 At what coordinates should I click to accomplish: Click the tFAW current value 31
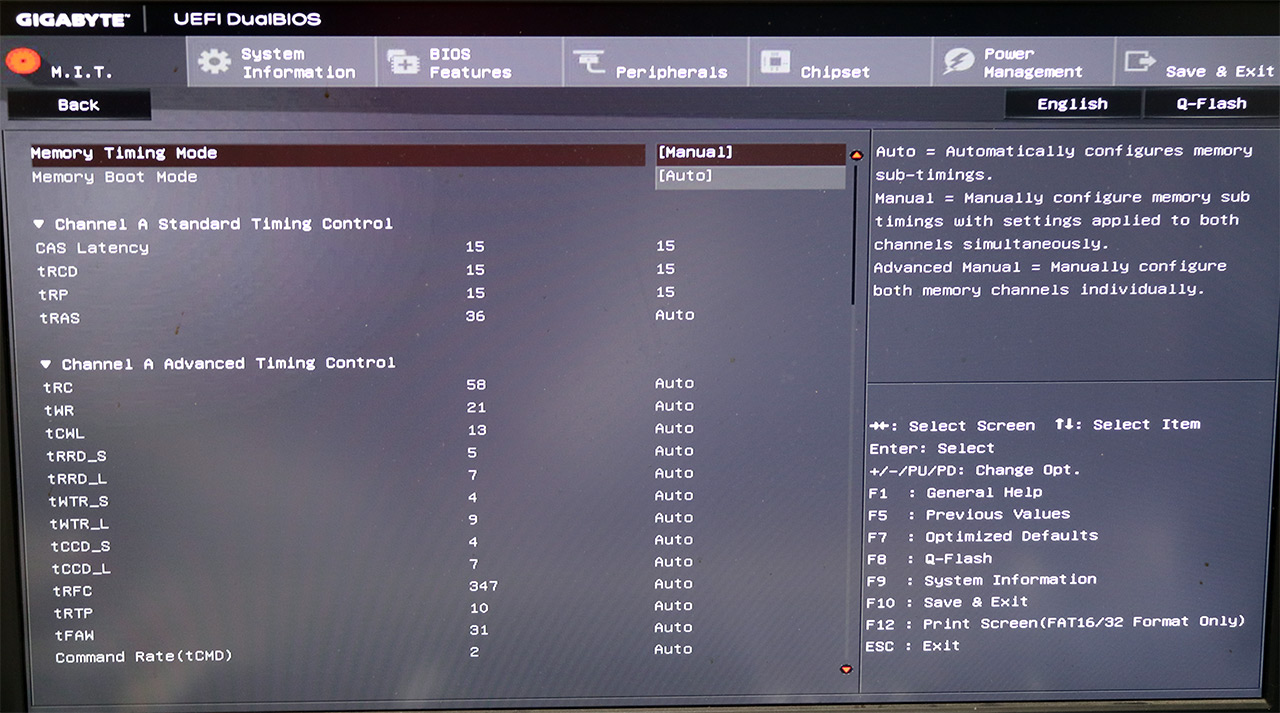point(478,630)
